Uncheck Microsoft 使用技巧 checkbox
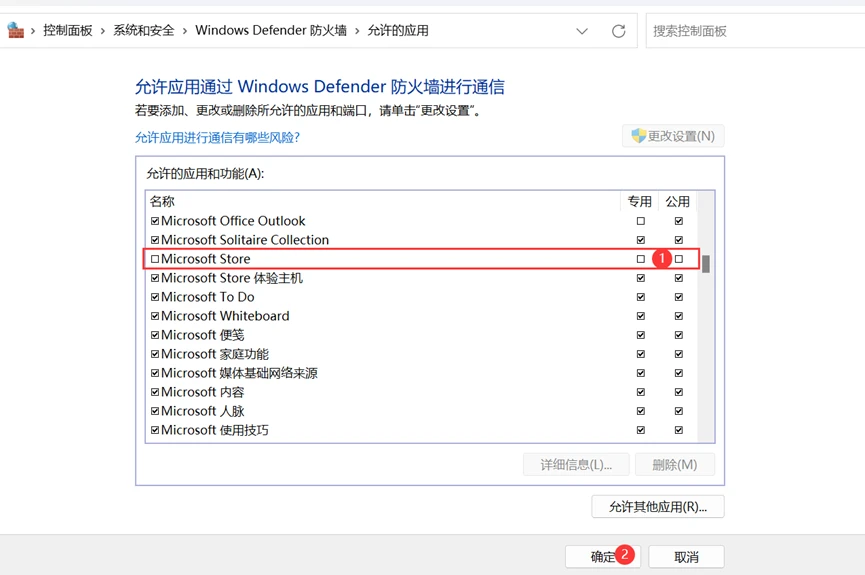 pyautogui.click(x=155, y=430)
